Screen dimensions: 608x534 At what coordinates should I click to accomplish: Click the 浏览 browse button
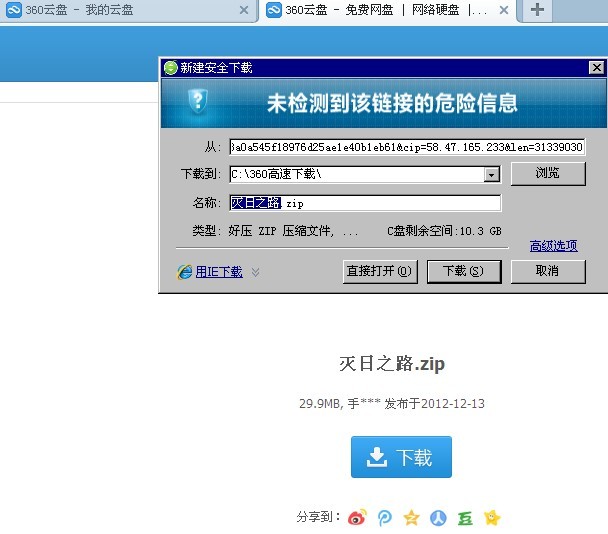pos(548,173)
